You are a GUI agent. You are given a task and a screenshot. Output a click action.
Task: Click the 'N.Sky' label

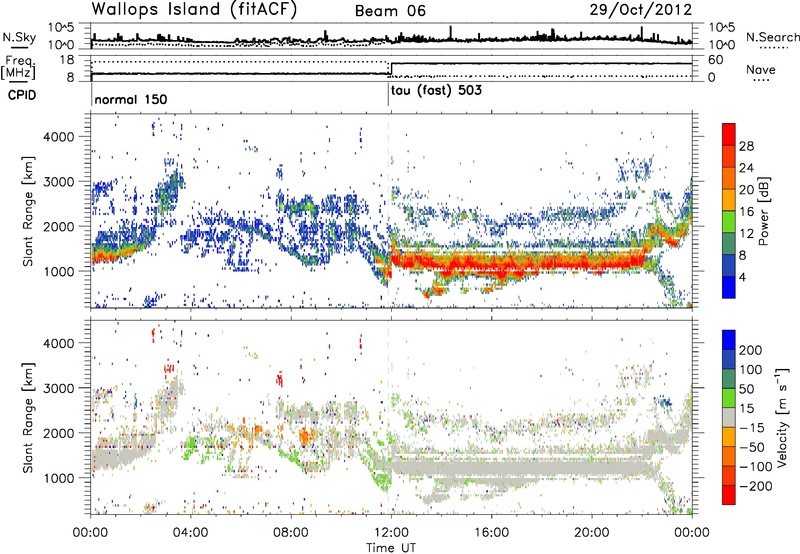tap(19, 37)
